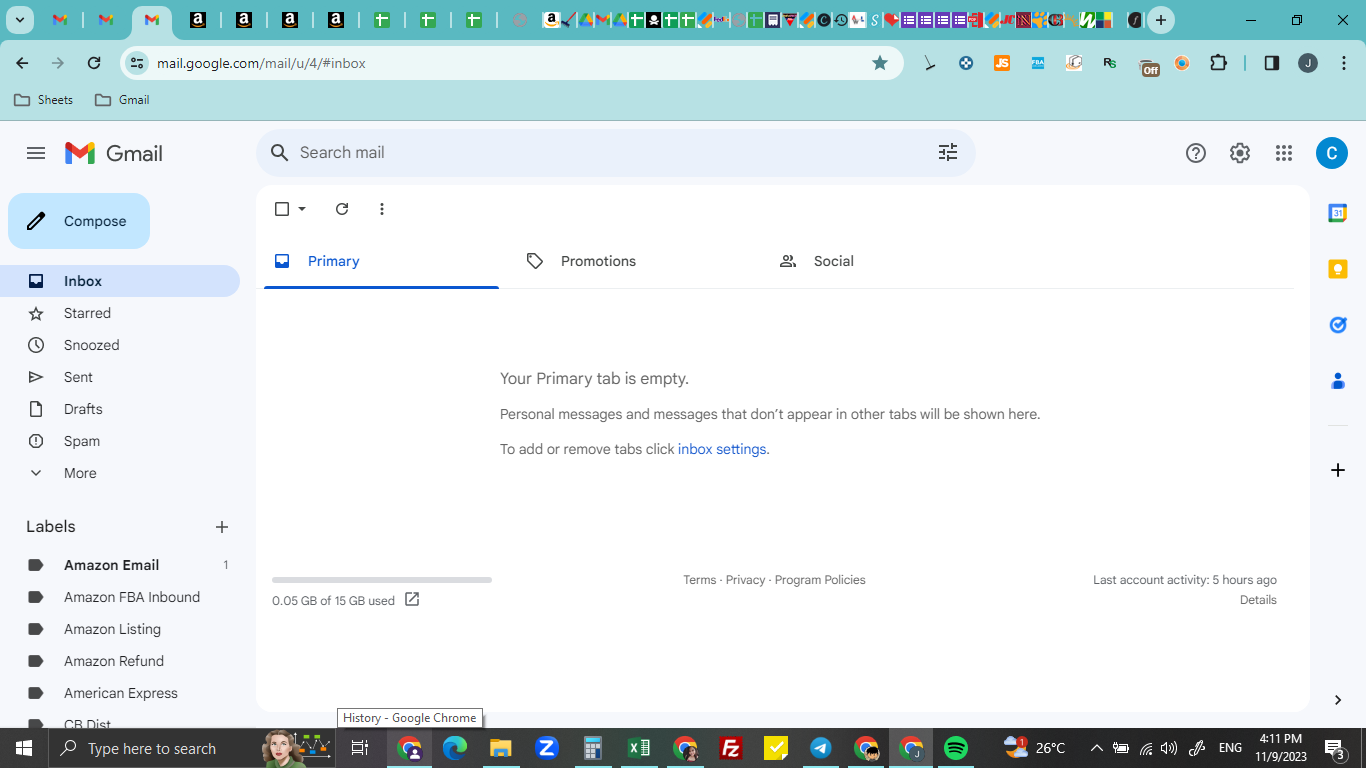Open the Chrome Extensions puzzle icon
This screenshot has width=1366, height=768.
(1218, 63)
